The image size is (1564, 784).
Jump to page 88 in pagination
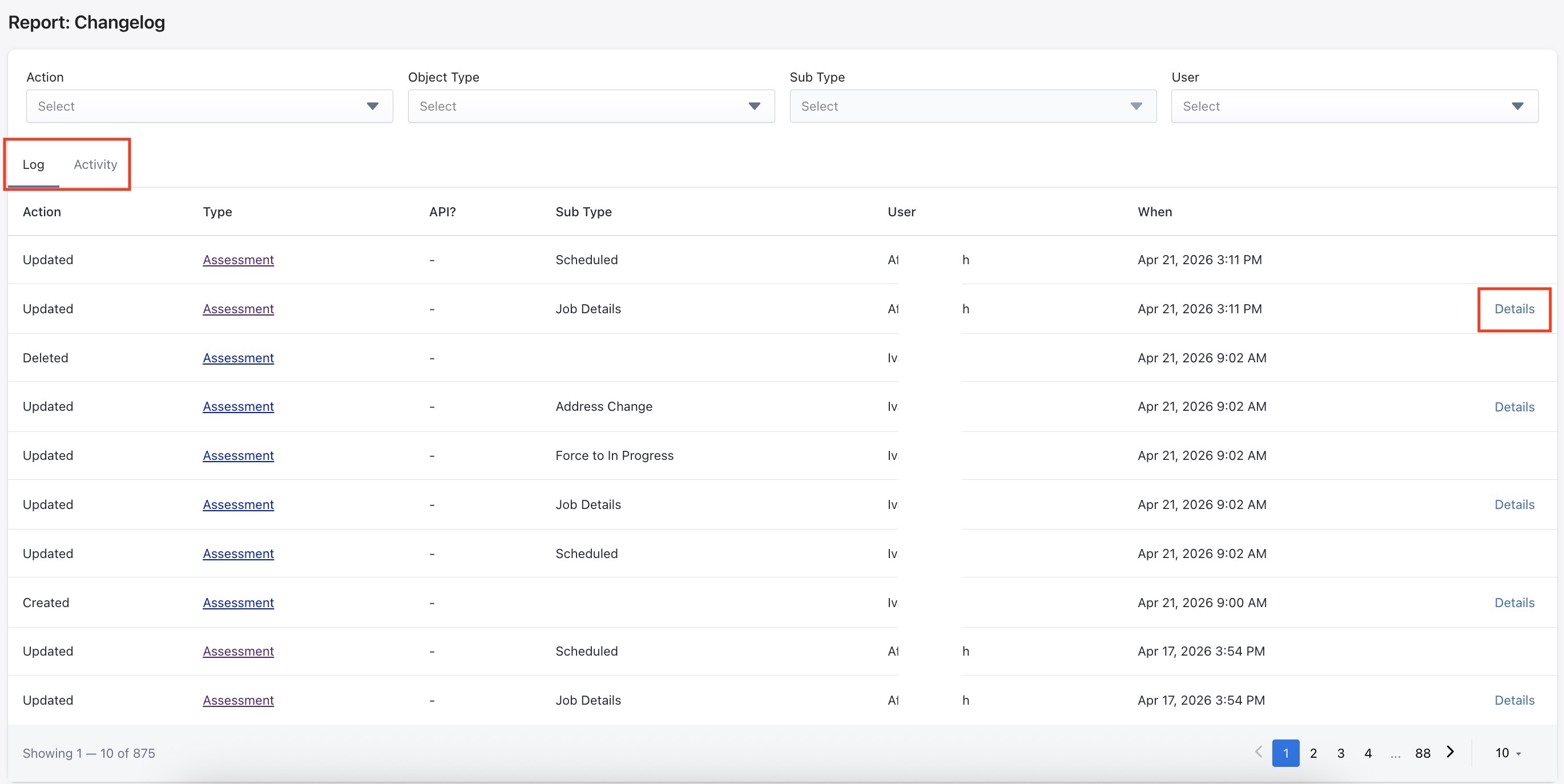(x=1422, y=753)
